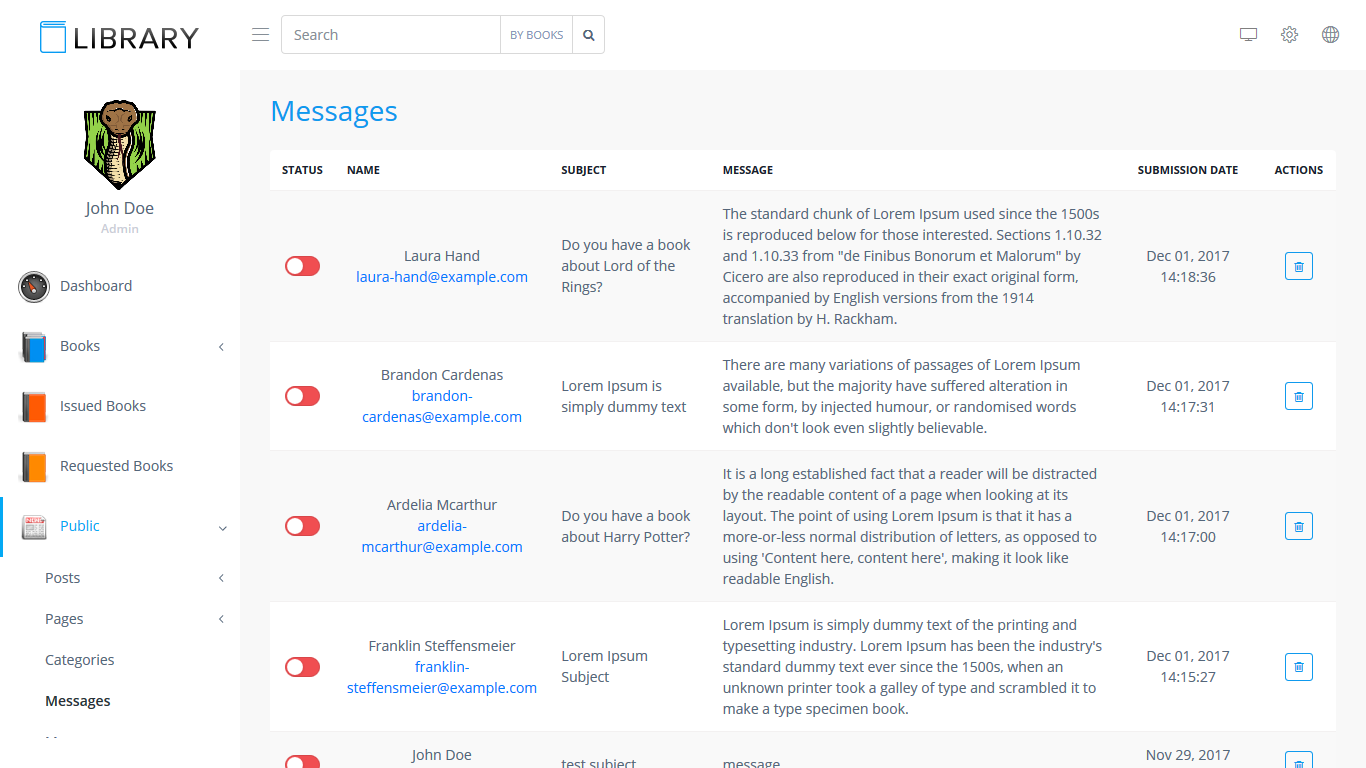Click into the Search input field
The image size is (1366, 768).
coord(390,35)
